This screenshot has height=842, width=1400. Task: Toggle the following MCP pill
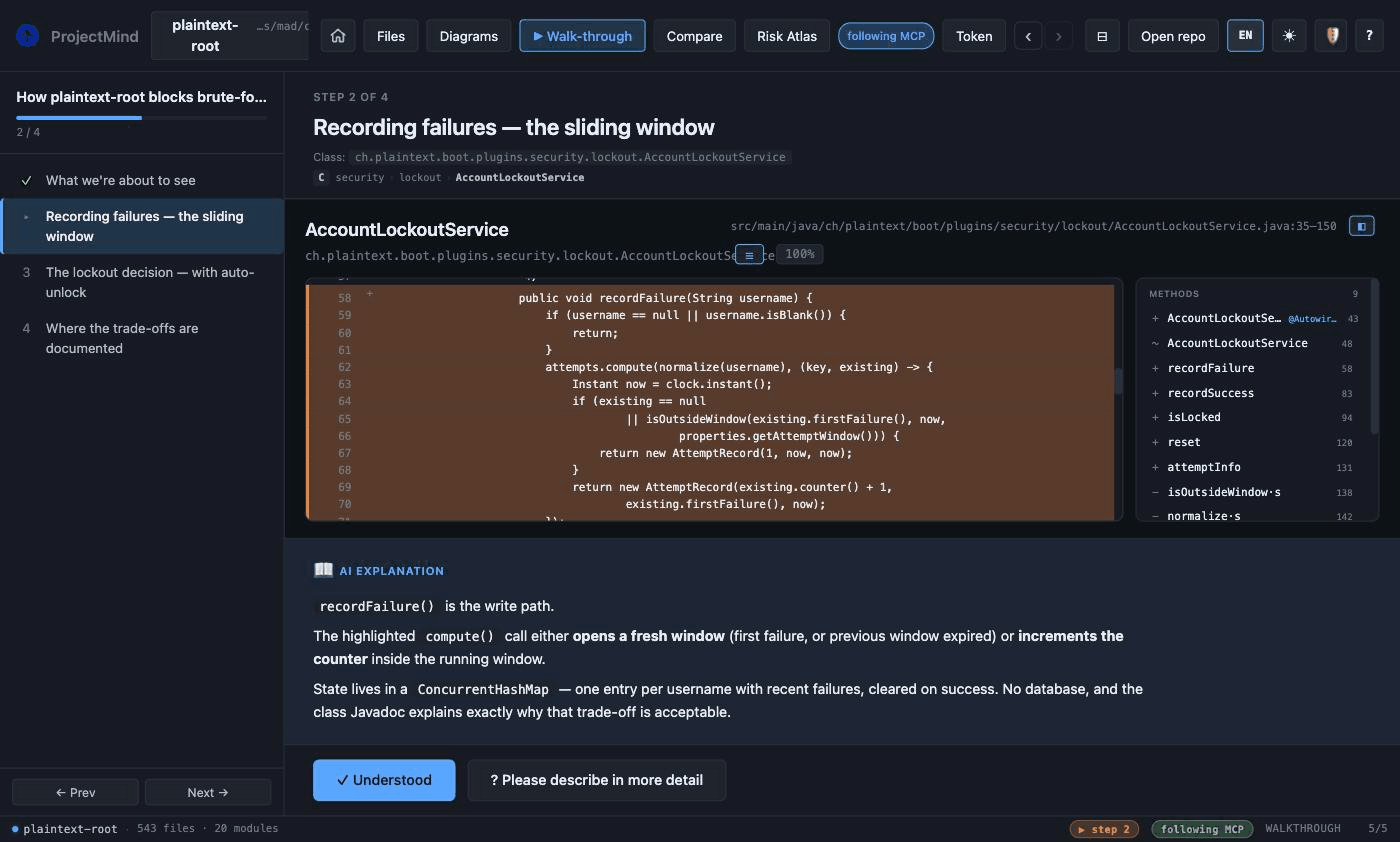click(886, 36)
